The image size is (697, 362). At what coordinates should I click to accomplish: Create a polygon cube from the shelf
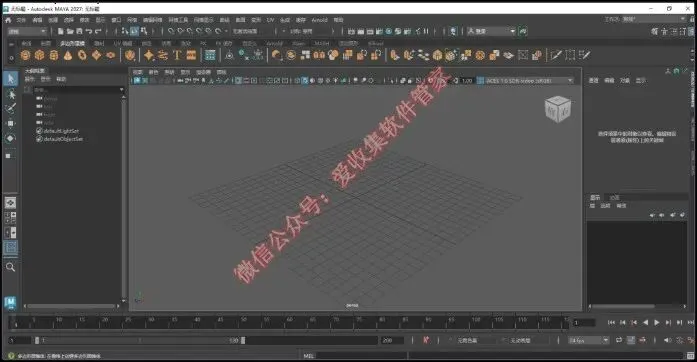coord(40,55)
